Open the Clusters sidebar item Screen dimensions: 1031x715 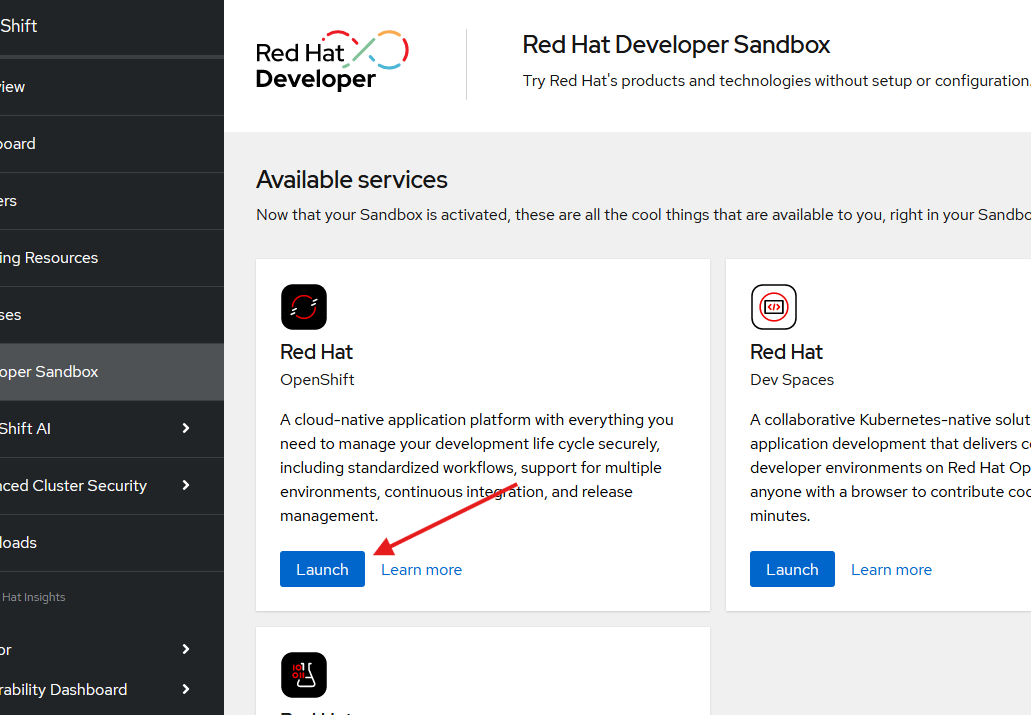coord(112,201)
